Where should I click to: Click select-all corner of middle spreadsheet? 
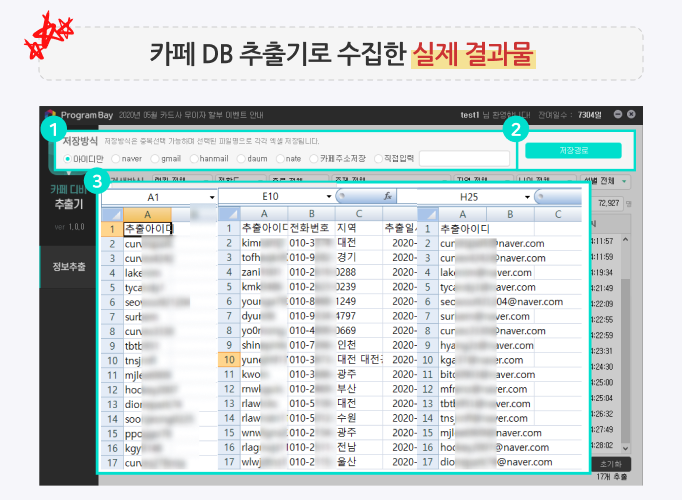pyautogui.click(x=228, y=214)
